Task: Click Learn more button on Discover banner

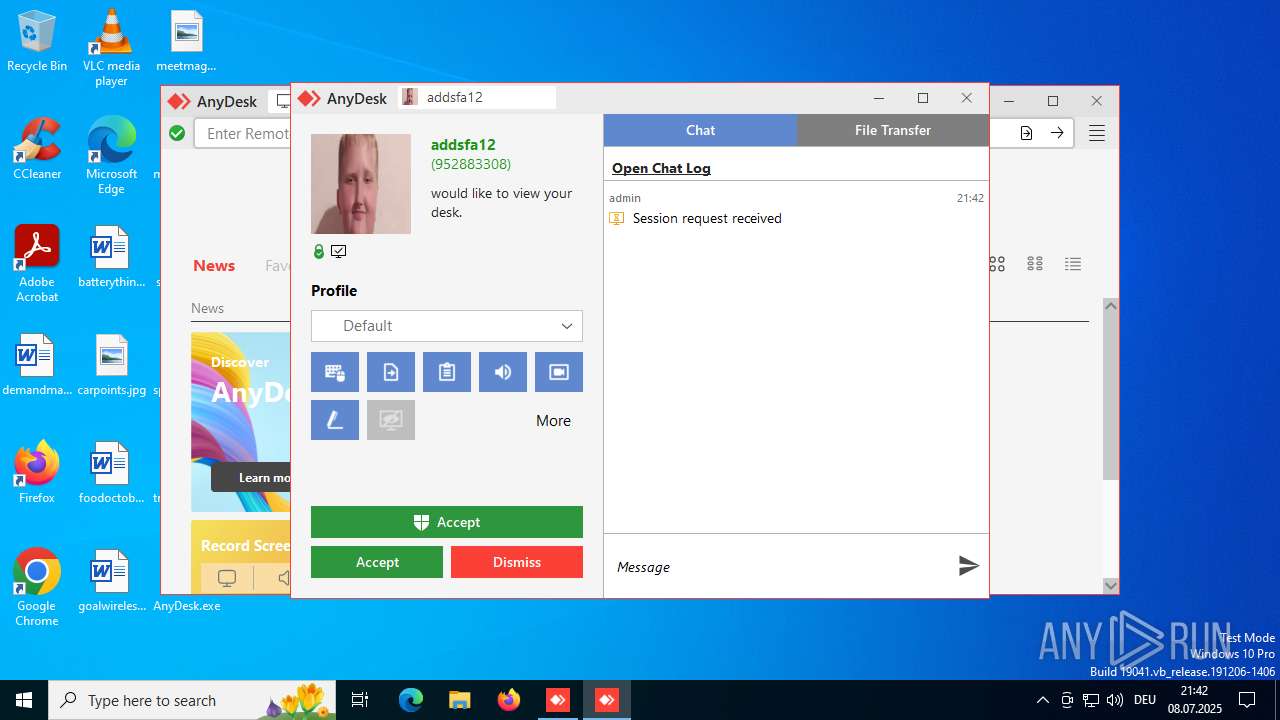Action: (x=251, y=477)
